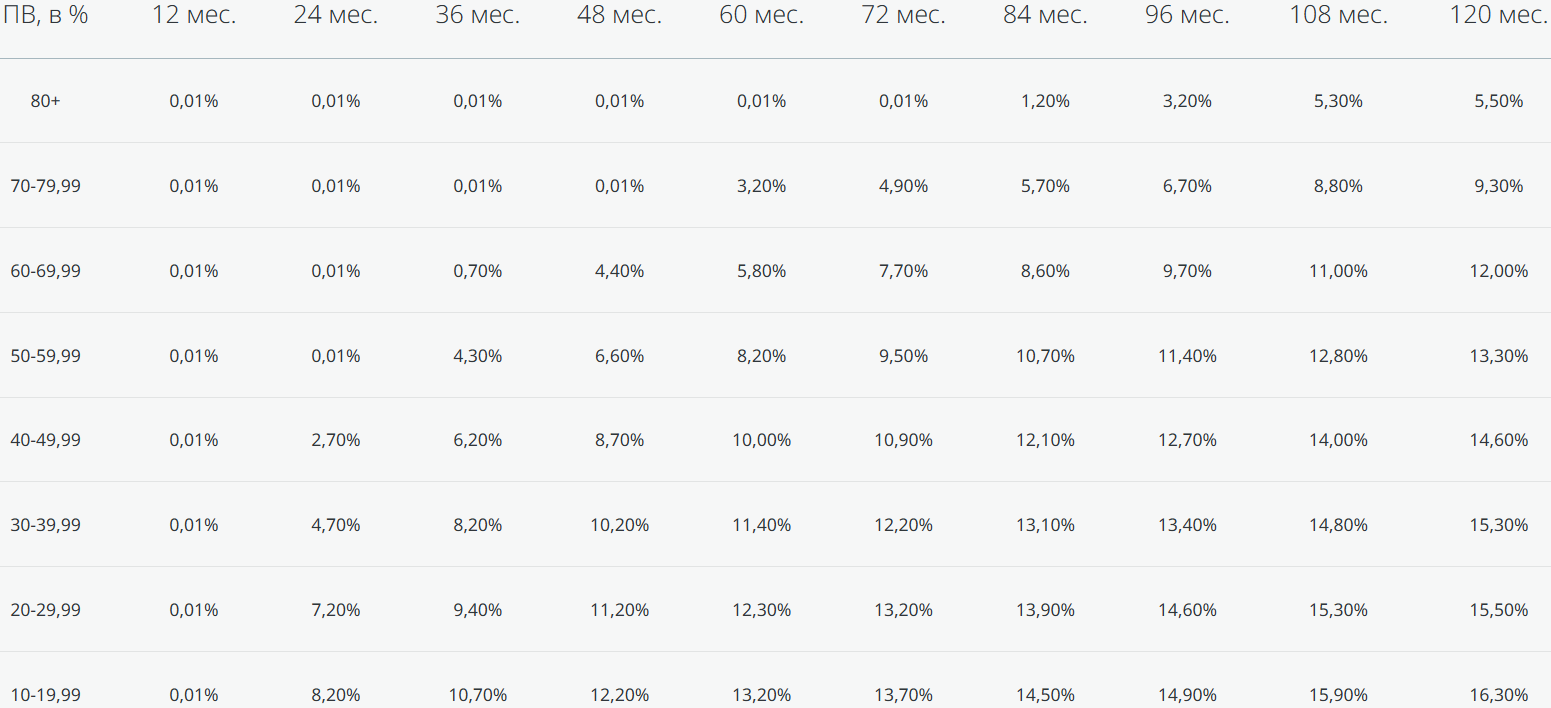Click the "10-19,99" row label
1551x708 pixels.
(45, 695)
